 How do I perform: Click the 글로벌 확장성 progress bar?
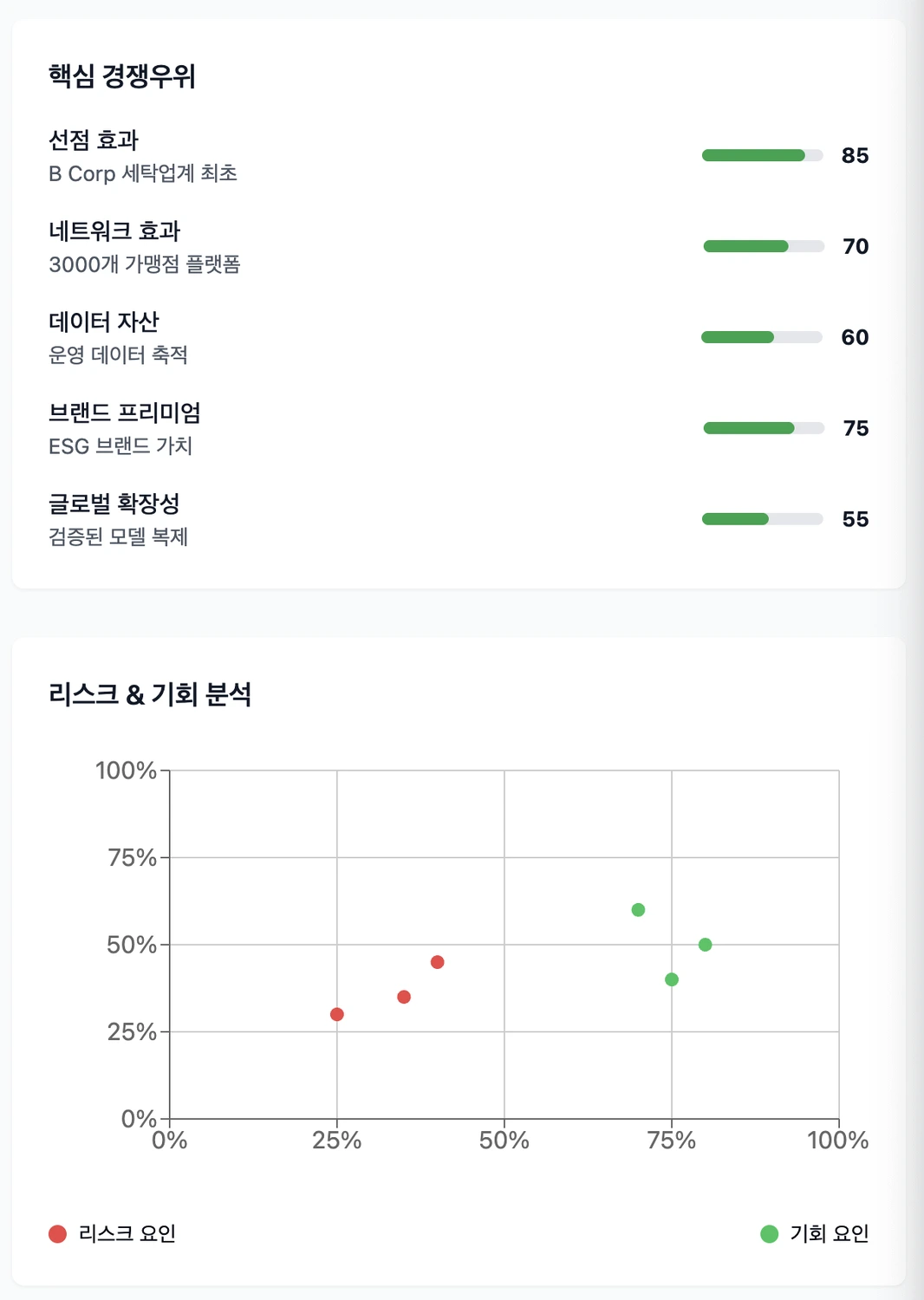[x=763, y=519]
